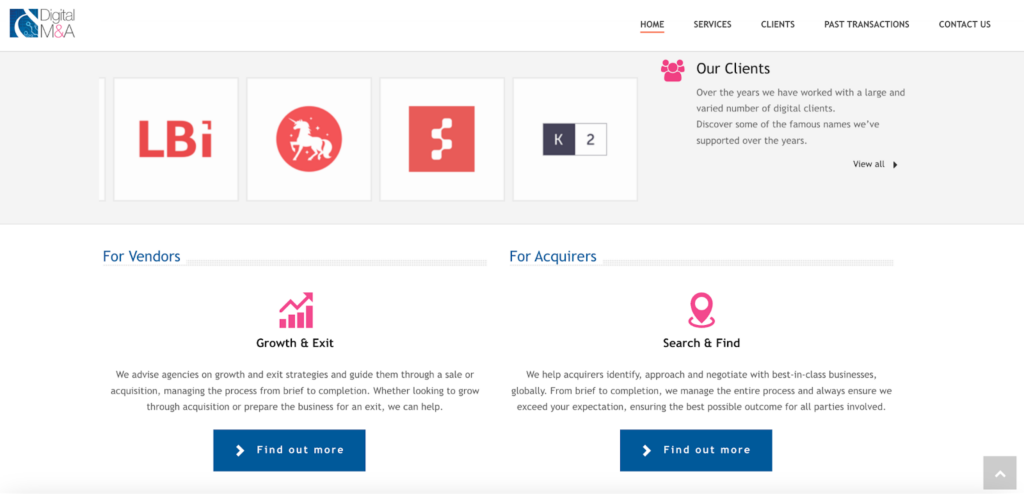Click the scroll-to-top arrow button

tap(999, 473)
